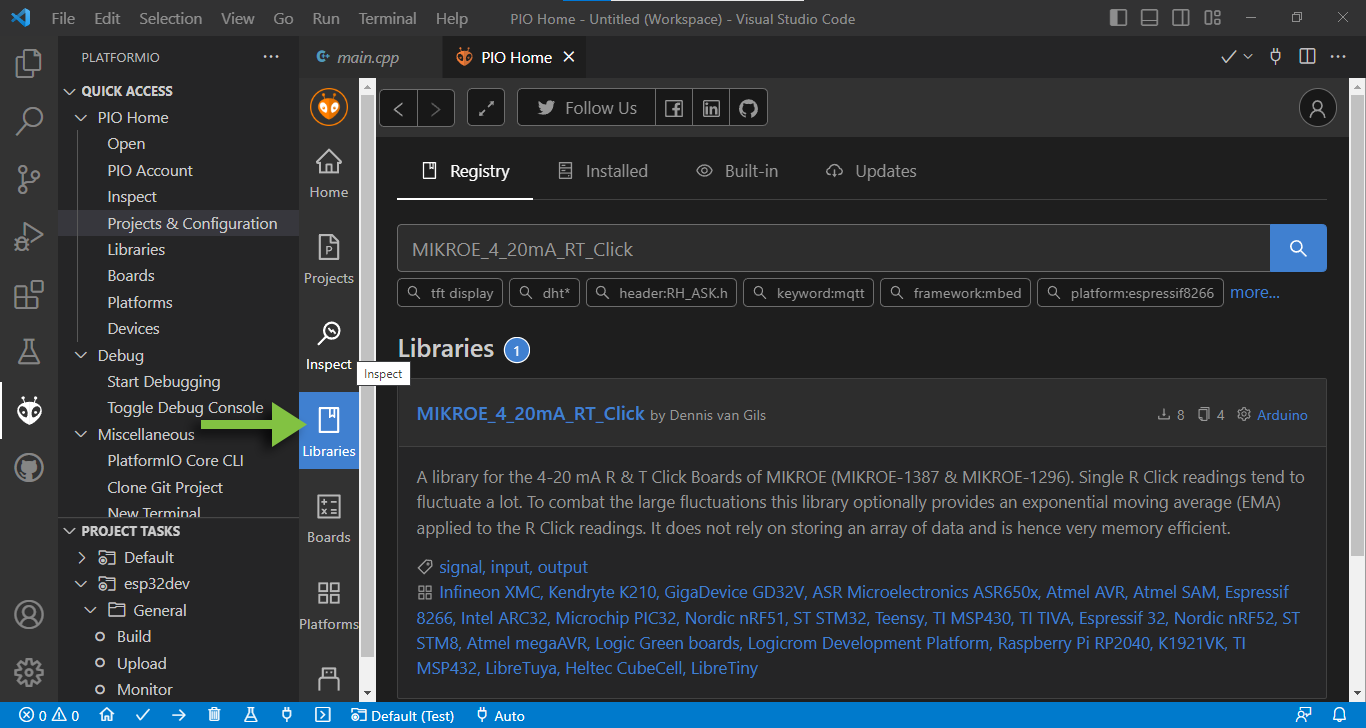1366x728 pixels.
Task: Open PLATFORMIO panel ellipsis menu
Action: (x=271, y=57)
